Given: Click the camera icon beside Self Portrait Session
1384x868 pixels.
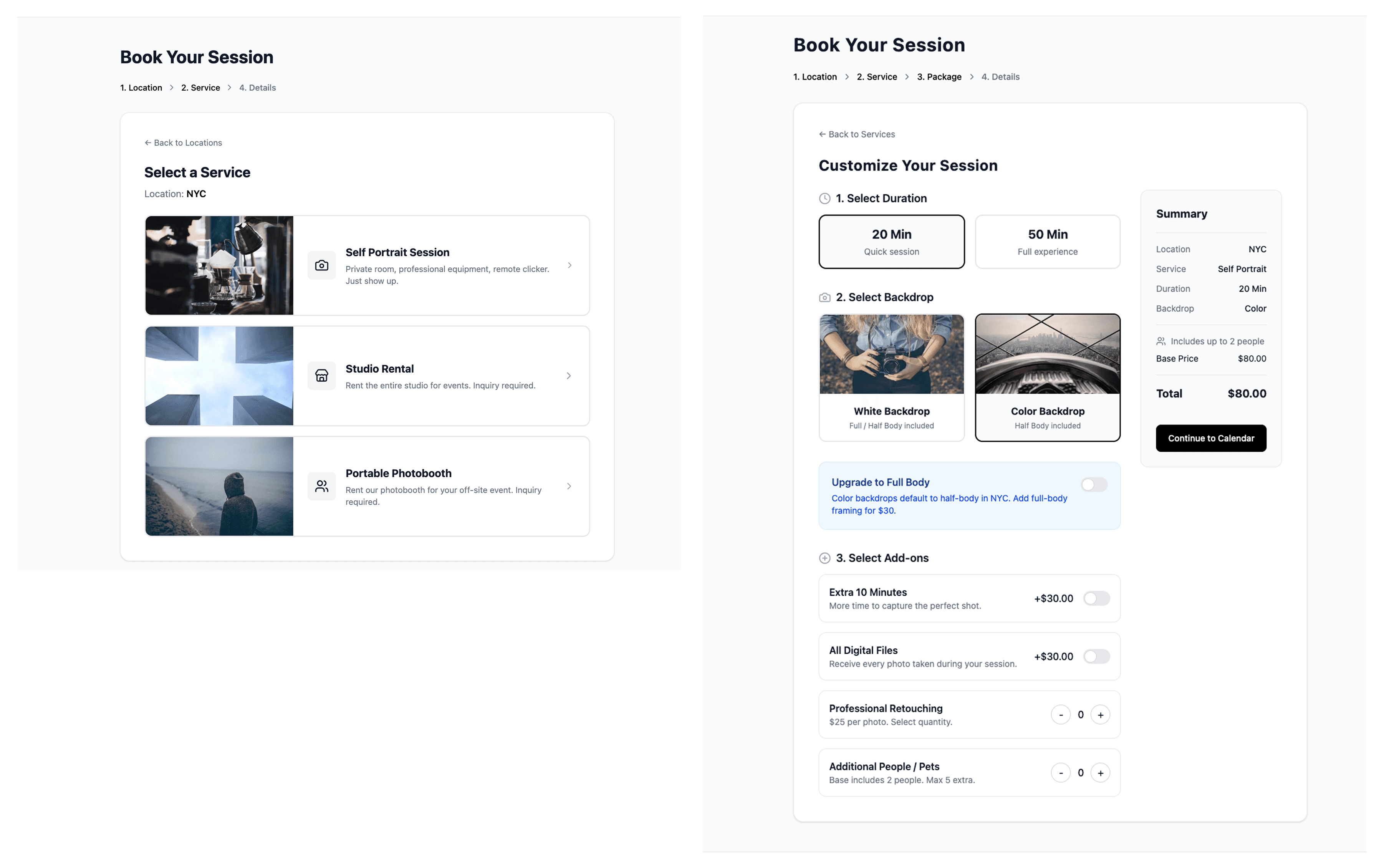Looking at the screenshot, I should (321, 265).
